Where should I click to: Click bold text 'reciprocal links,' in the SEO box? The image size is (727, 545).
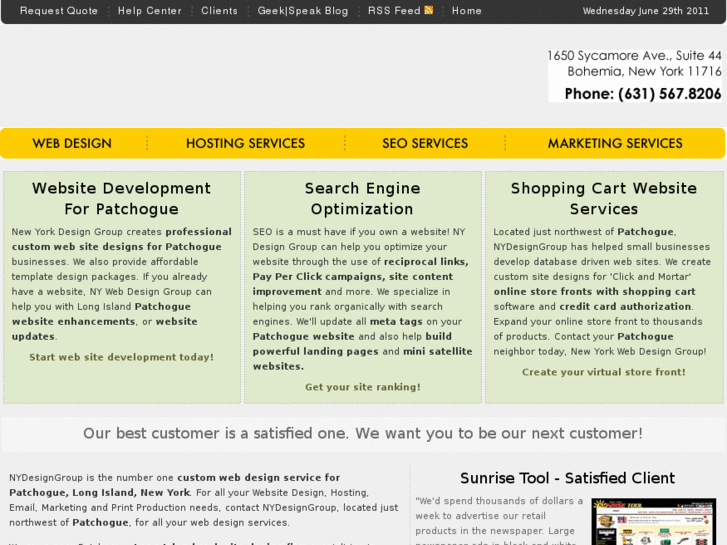point(426,262)
